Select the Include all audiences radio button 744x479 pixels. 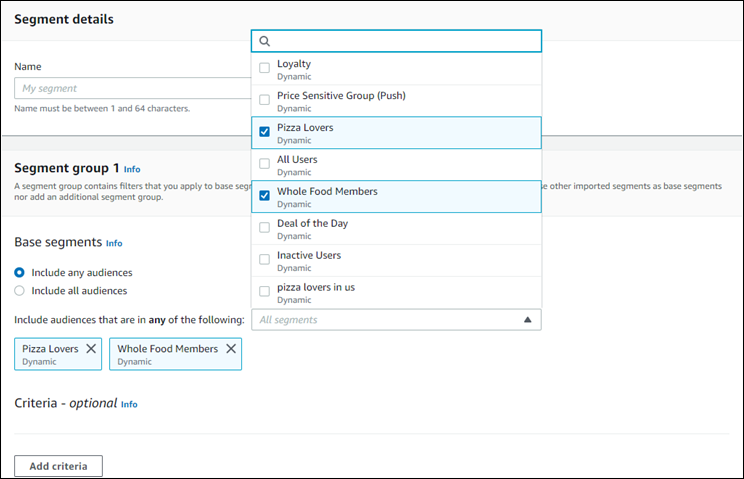pos(20,291)
